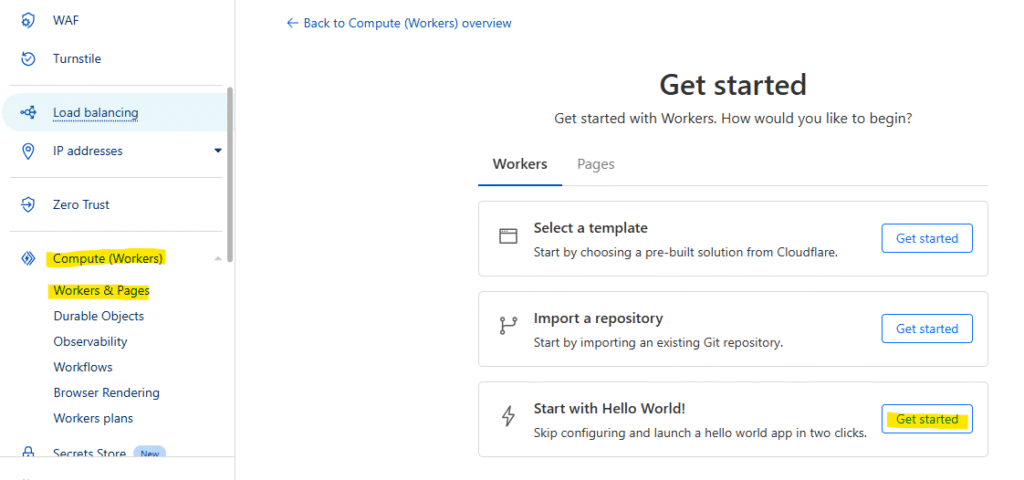Click the Load balancing icon
Image resolution: width=1024 pixels, height=480 pixels.
point(28,113)
